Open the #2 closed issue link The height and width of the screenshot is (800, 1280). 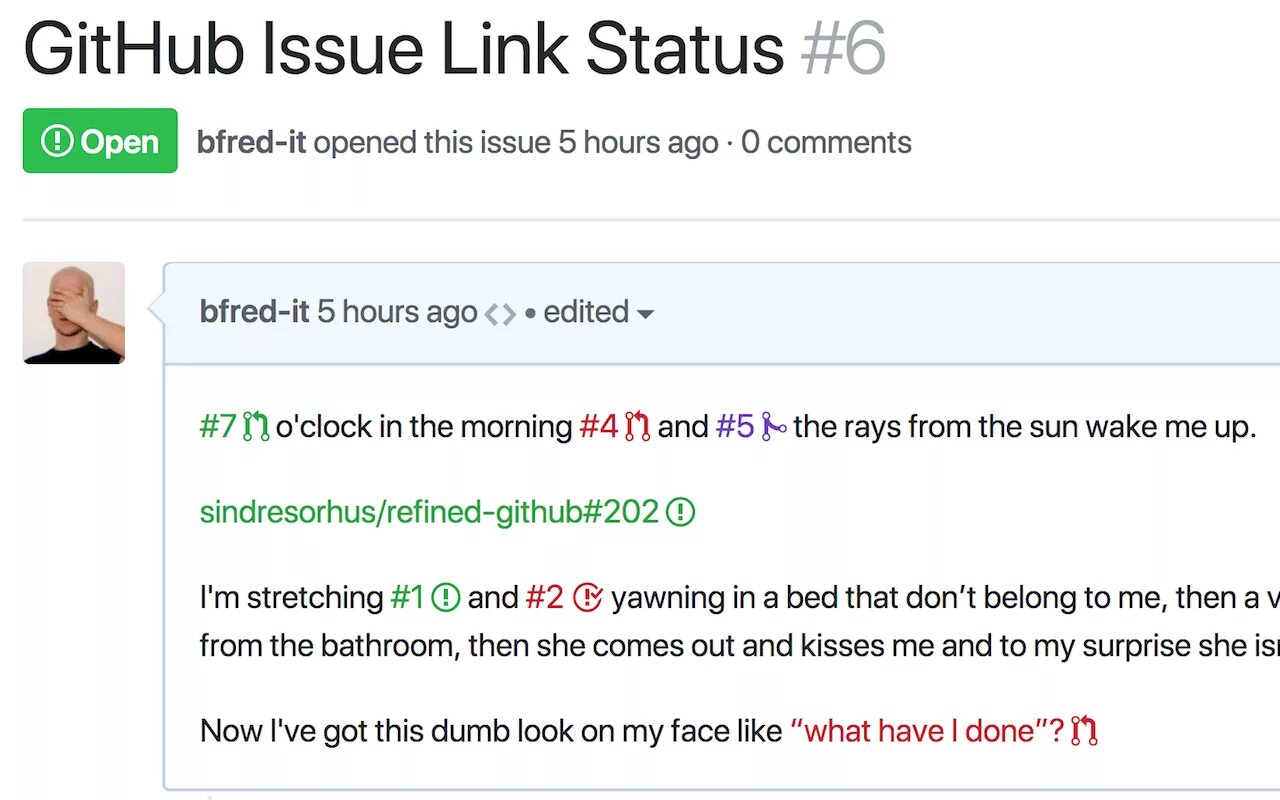[545, 598]
